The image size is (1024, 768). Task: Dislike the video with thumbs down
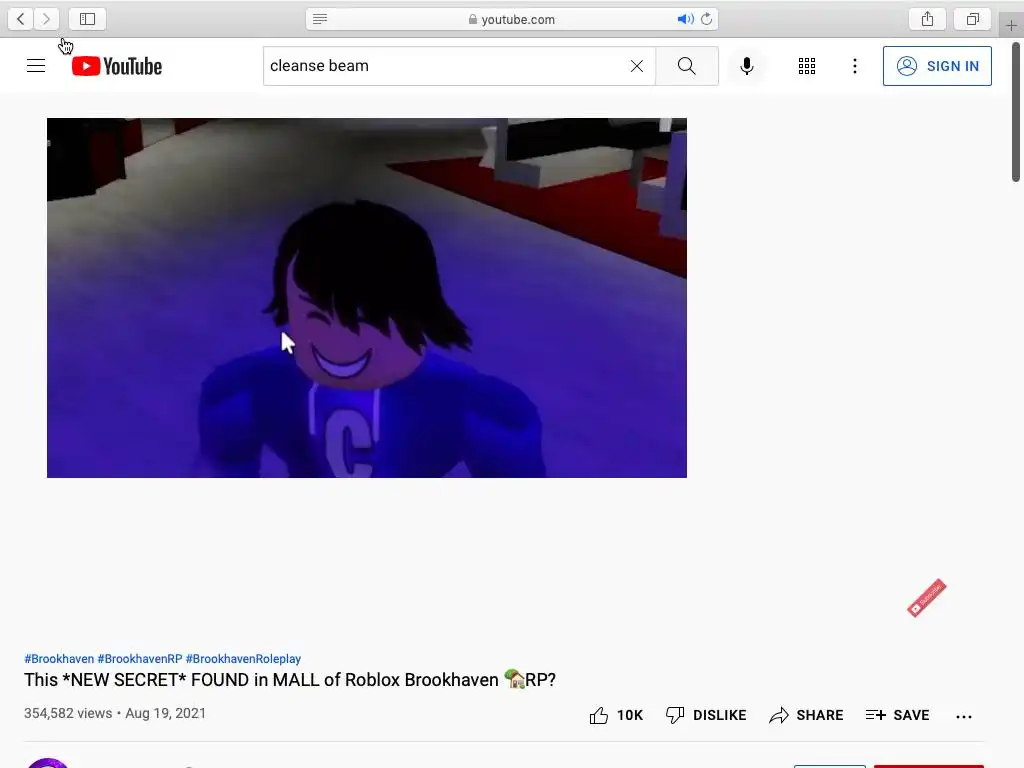click(706, 715)
